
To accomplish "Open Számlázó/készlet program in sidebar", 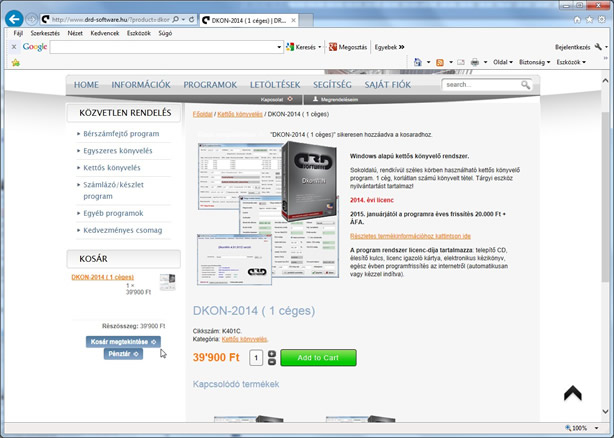I will (x=114, y=190).
